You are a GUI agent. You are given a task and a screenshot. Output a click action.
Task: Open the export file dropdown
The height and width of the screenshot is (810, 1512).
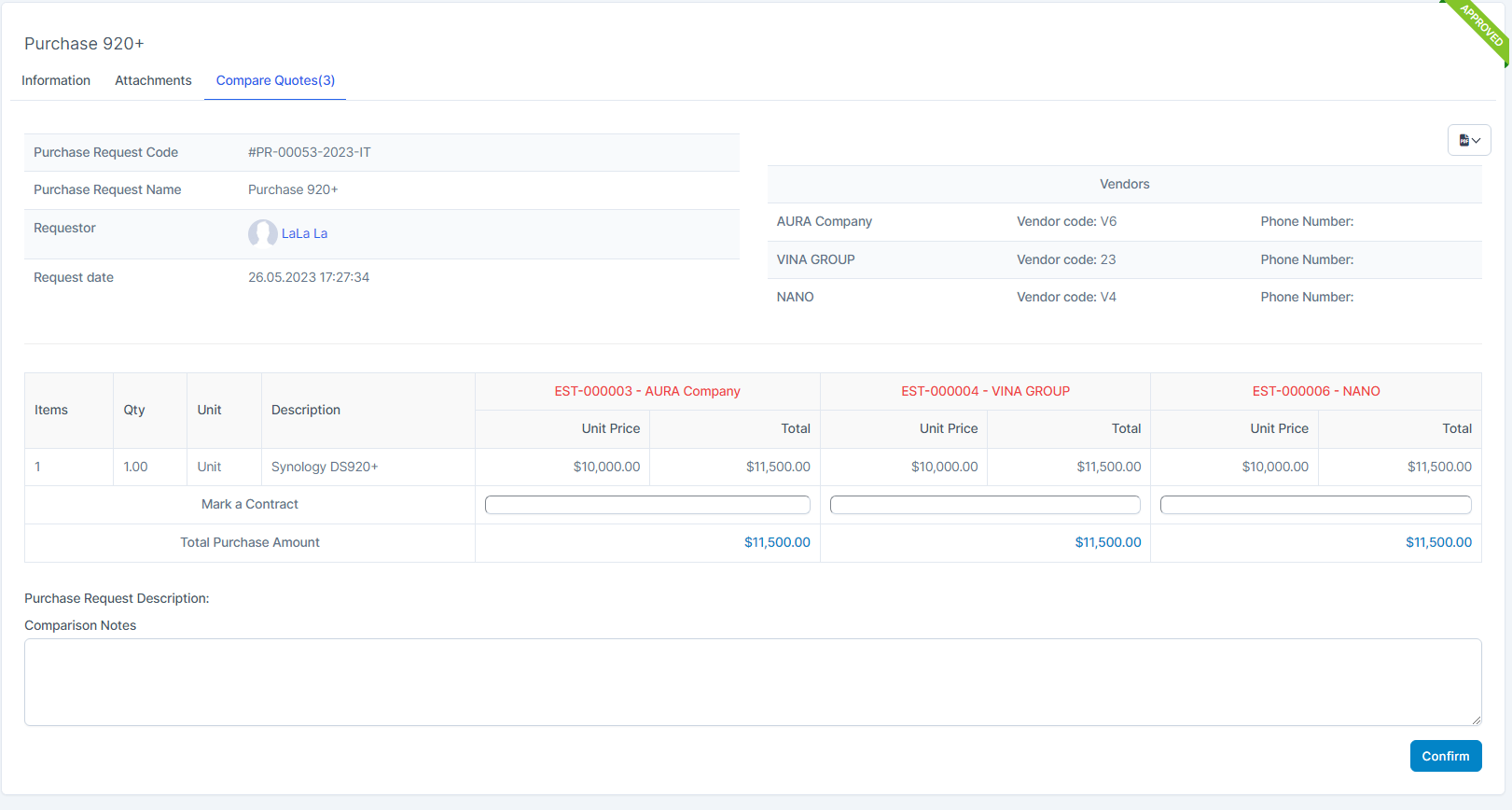pyautogui.click(x=1469, y=140)
